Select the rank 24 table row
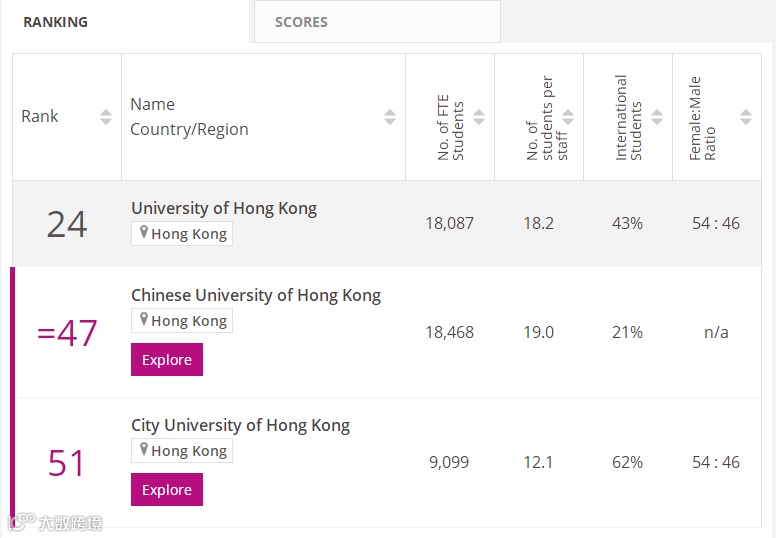Image resolution: width=776 pixels, height=538 pixels. [x=387, y=224]
